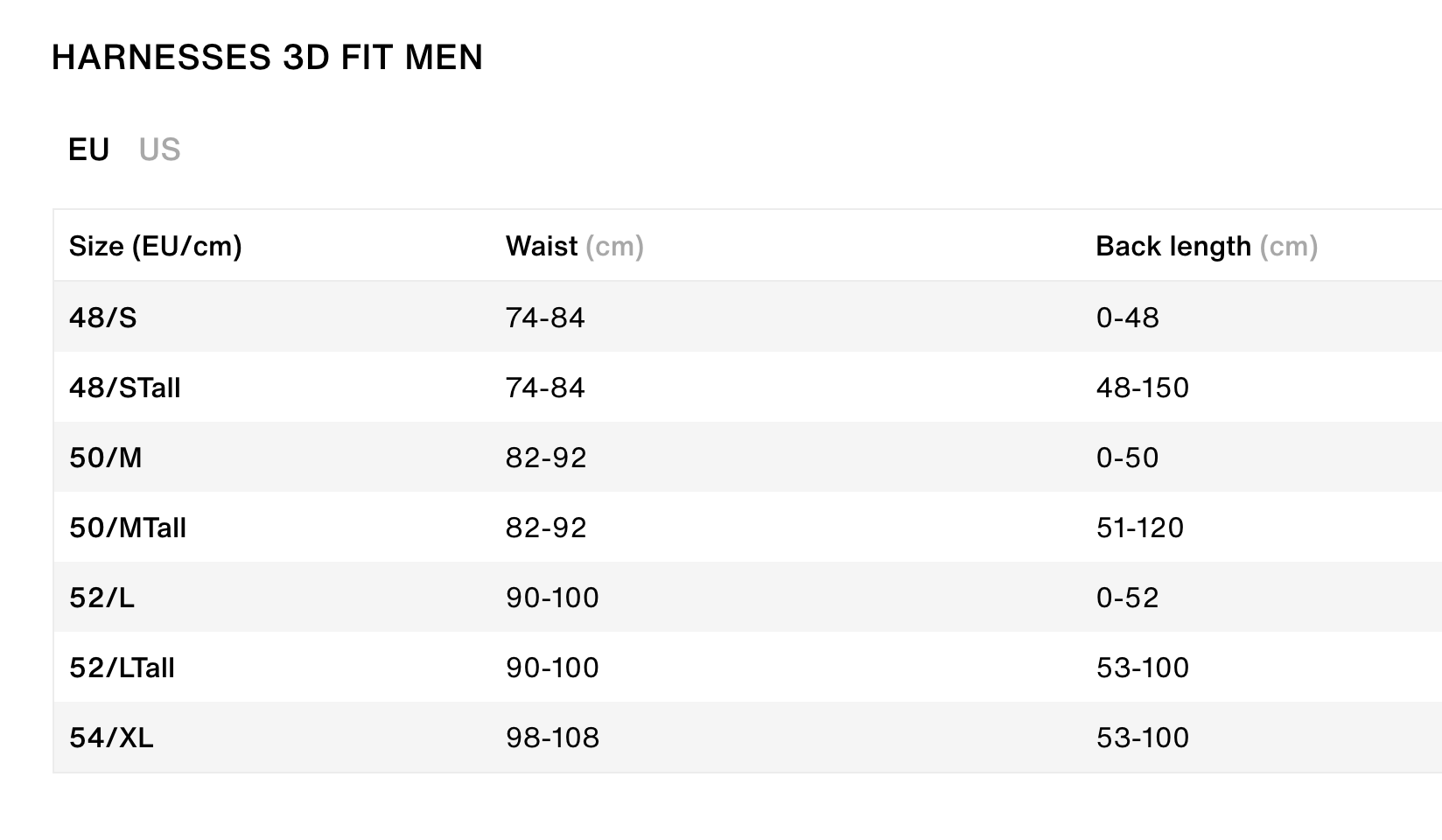Switch to the US sizing tab
The height and width of the screenshot is (840, 1442).
point(159,150)
